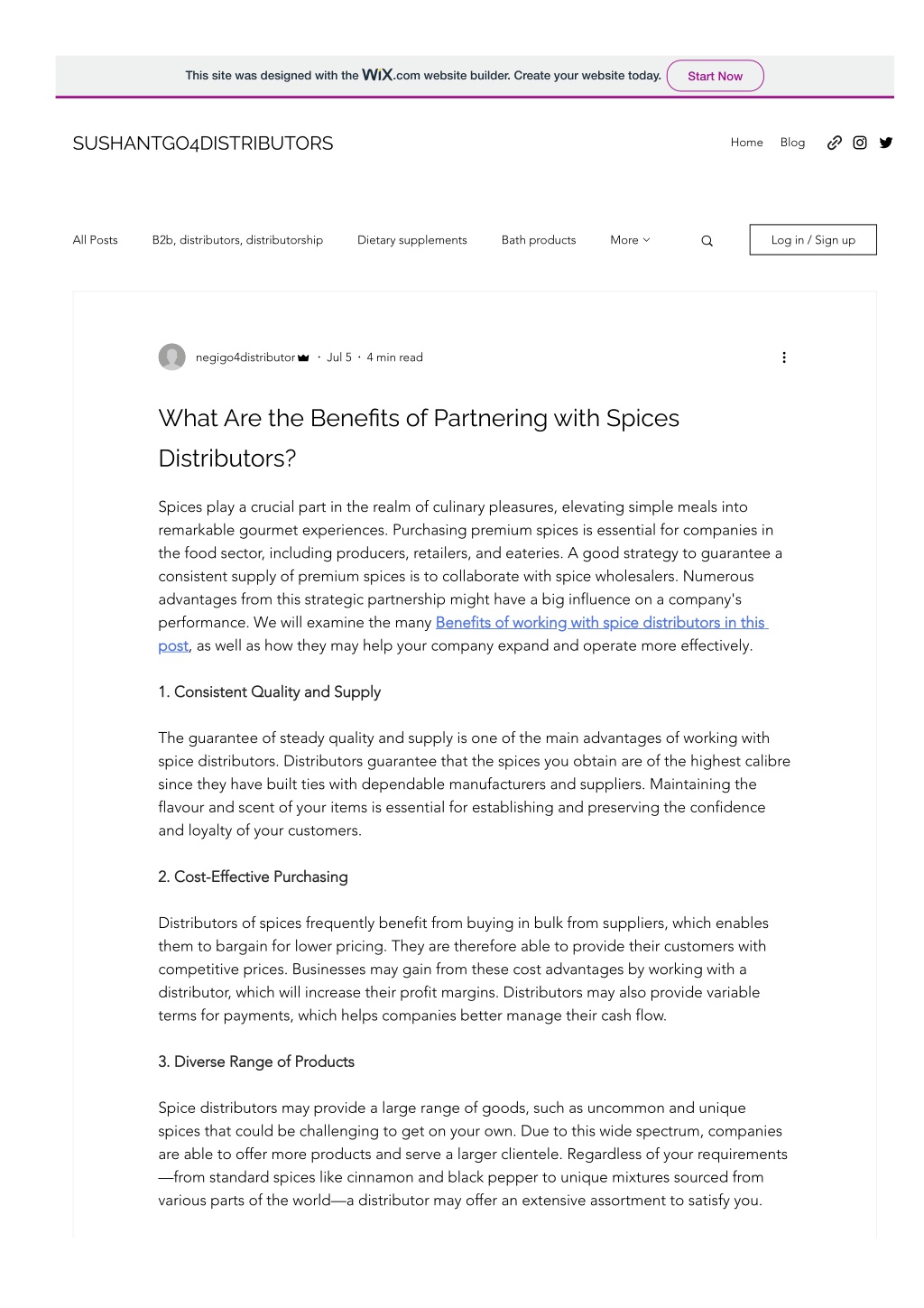Expand the More categories dropdown
This screenshot has height=1308, width=924.
point(630,240)
